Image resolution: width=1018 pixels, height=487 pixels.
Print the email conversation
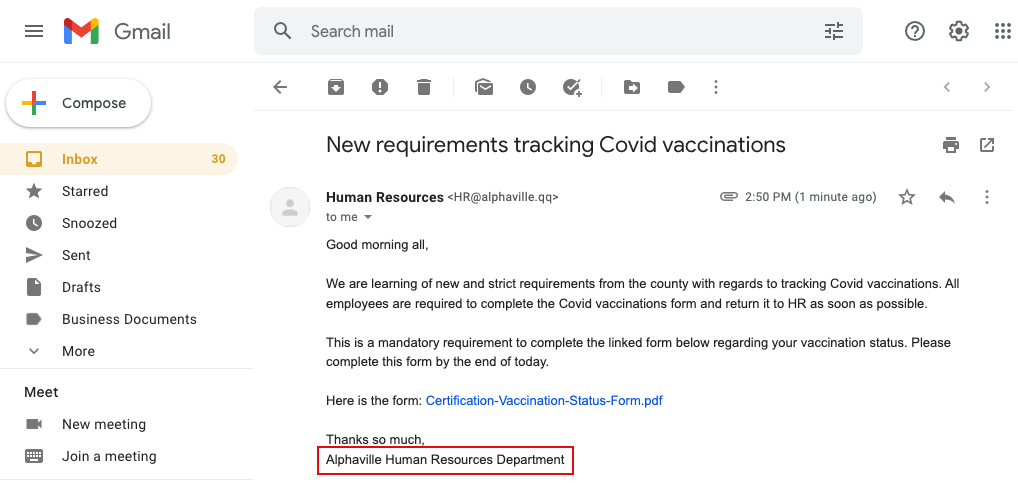click(951, 145)
